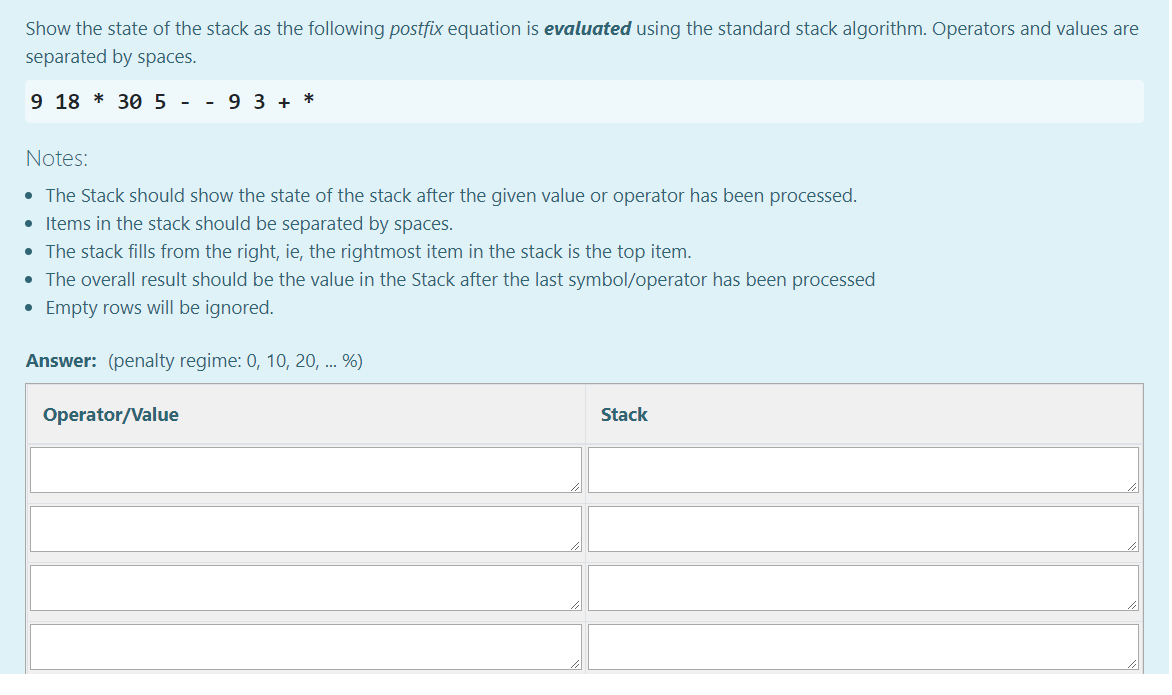
Task: Click the Answer label
Action: point(58,360)
